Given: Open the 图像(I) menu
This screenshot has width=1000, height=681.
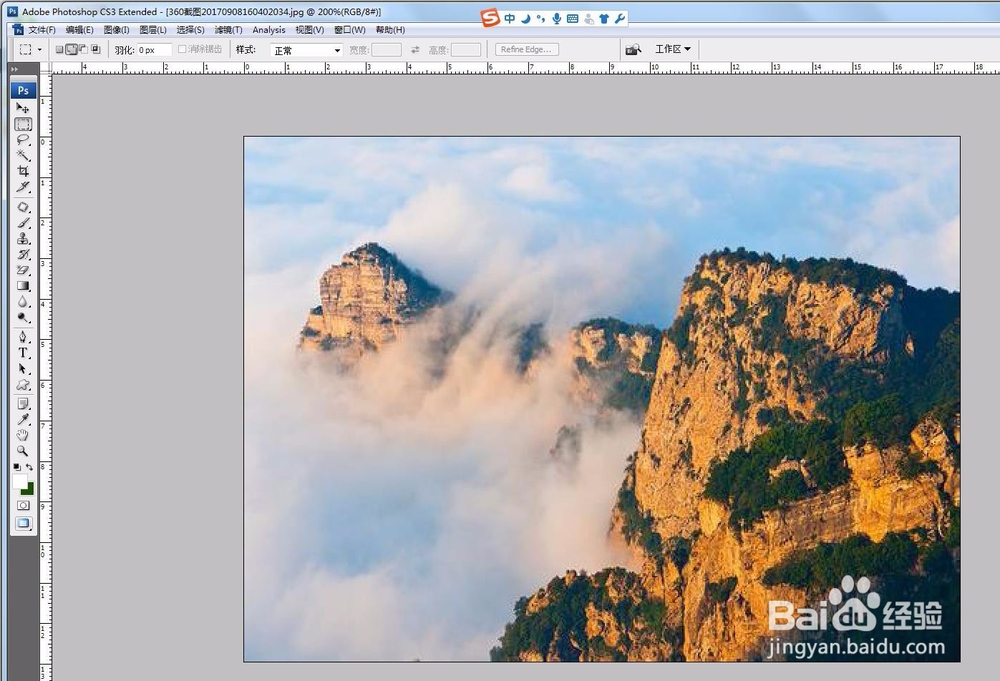Looking at the screenshot, I should coord(116,30).
